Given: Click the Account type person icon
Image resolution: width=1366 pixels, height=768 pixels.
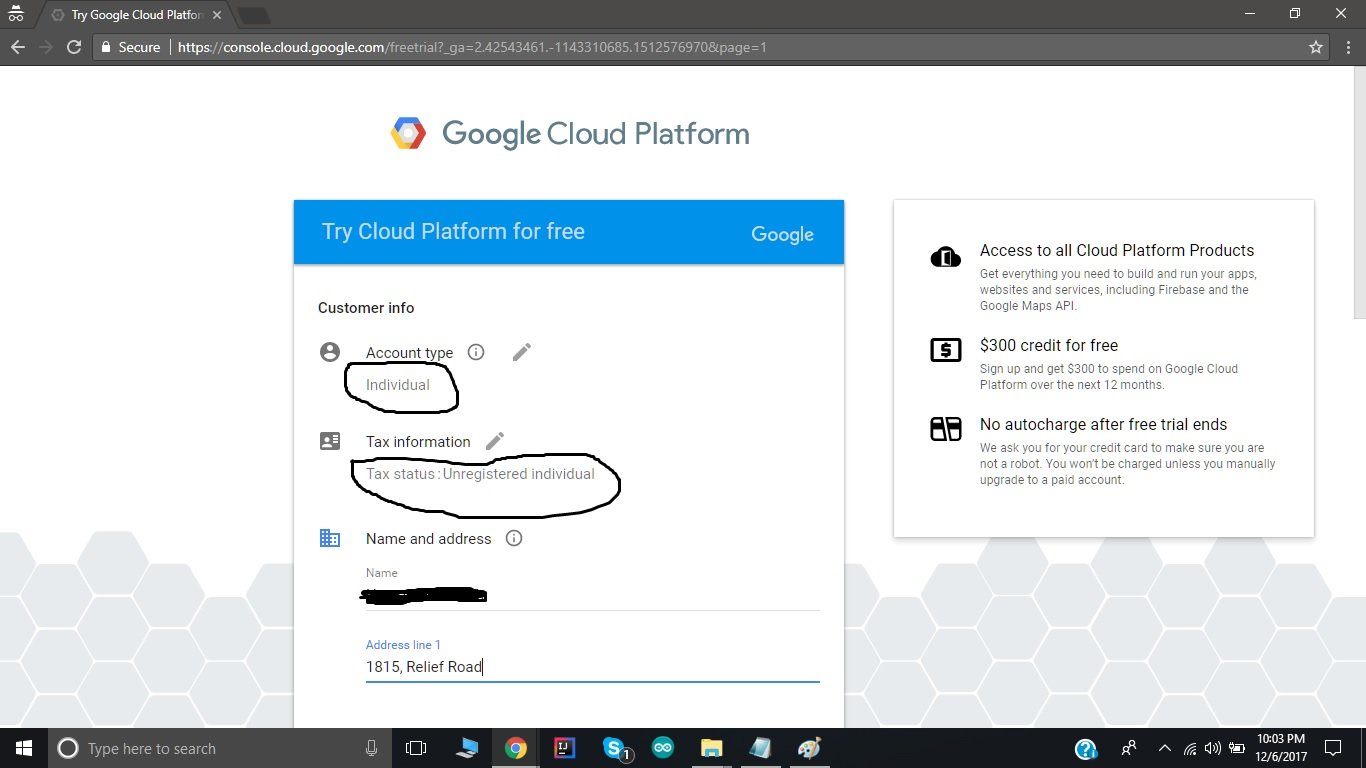Looking at the screenshot, I should [330, 352].
